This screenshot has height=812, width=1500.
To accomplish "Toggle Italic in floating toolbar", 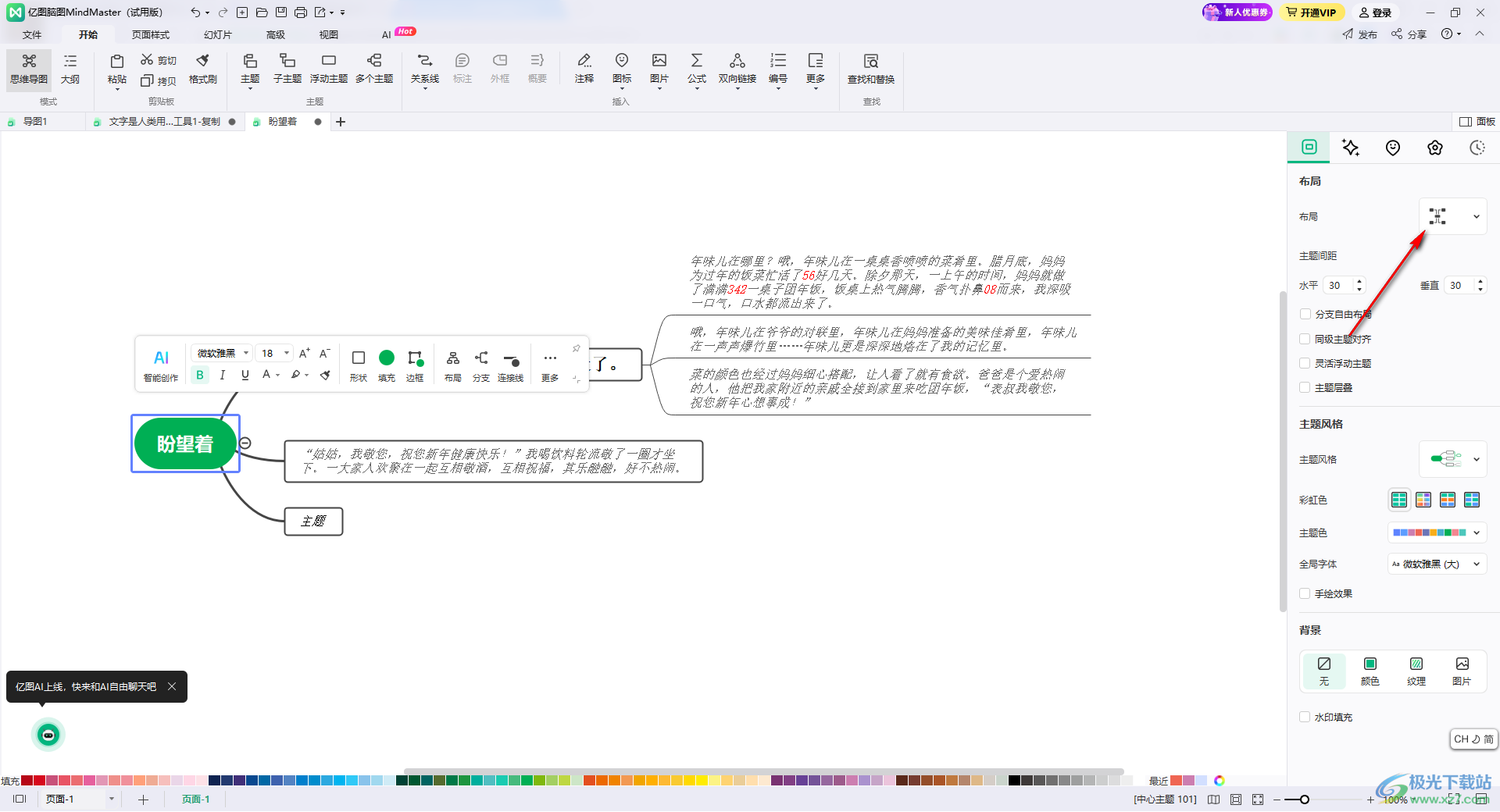I will tap(223, 375).
